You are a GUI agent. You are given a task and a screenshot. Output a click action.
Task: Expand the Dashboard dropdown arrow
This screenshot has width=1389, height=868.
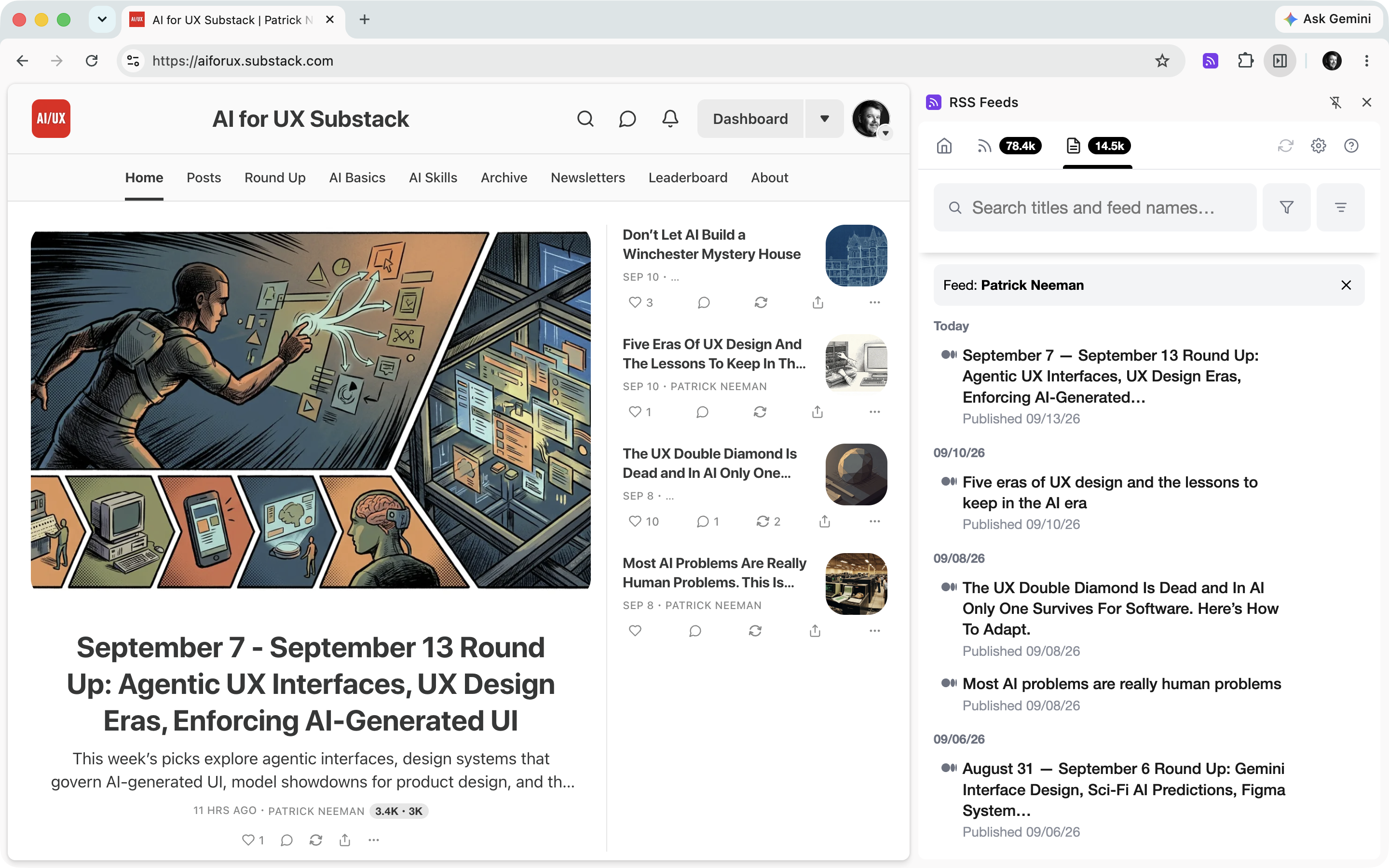[824, 119]
